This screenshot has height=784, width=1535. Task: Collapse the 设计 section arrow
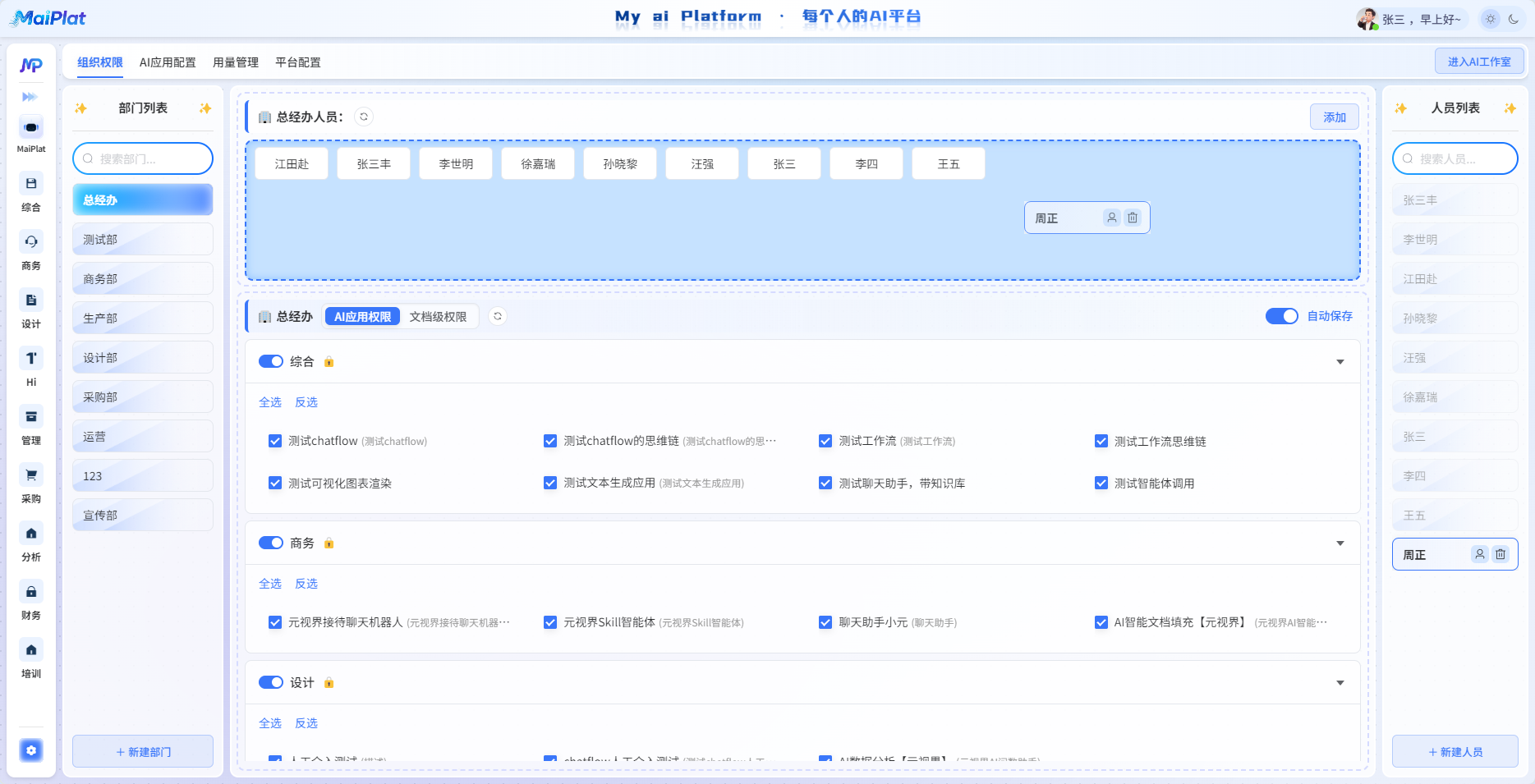point(1340,683)
